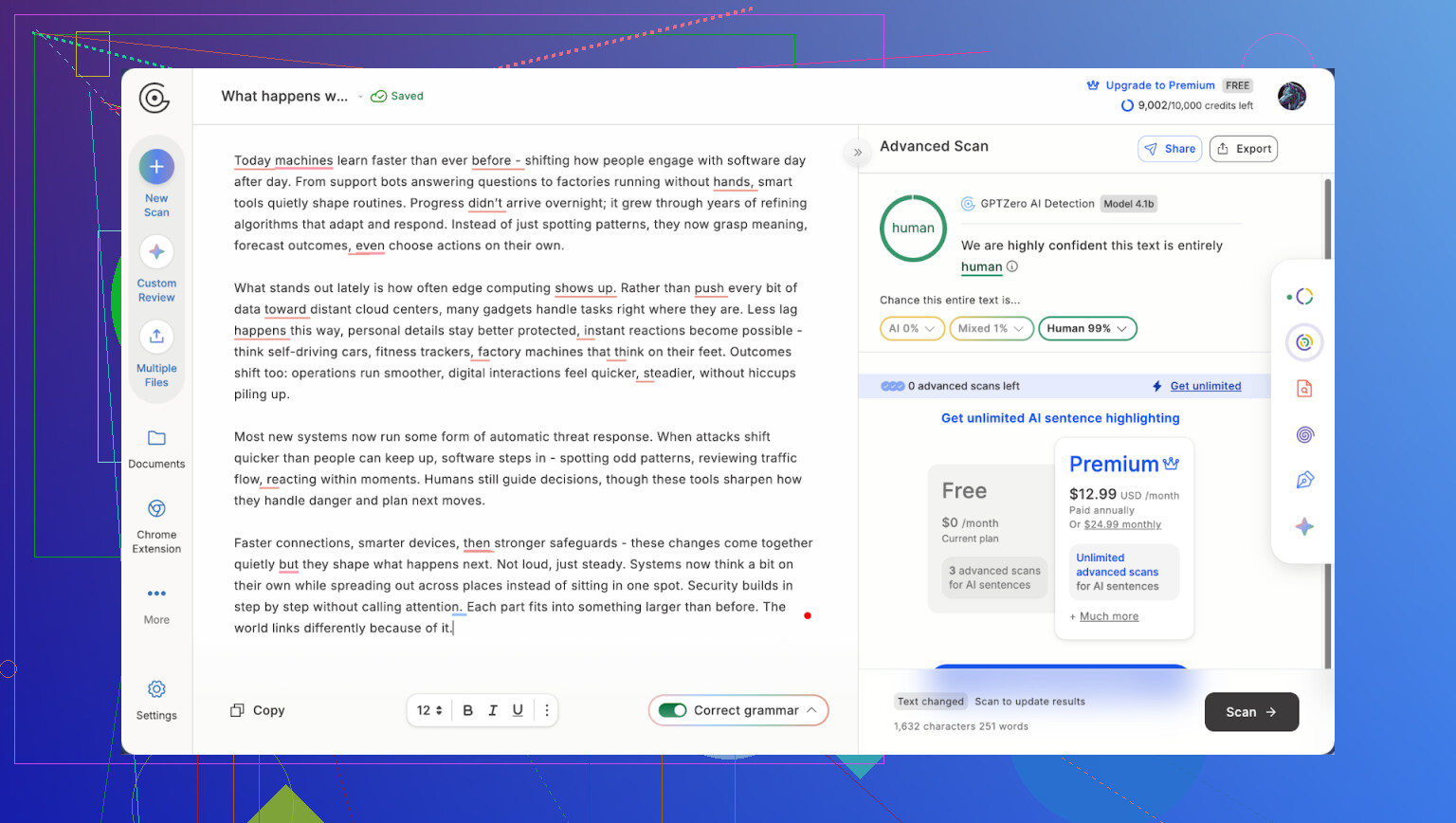The height and width of the screenshot is (823, 1456).
Task: Open Settings gear in the sidebar
Action: (156, 689)
